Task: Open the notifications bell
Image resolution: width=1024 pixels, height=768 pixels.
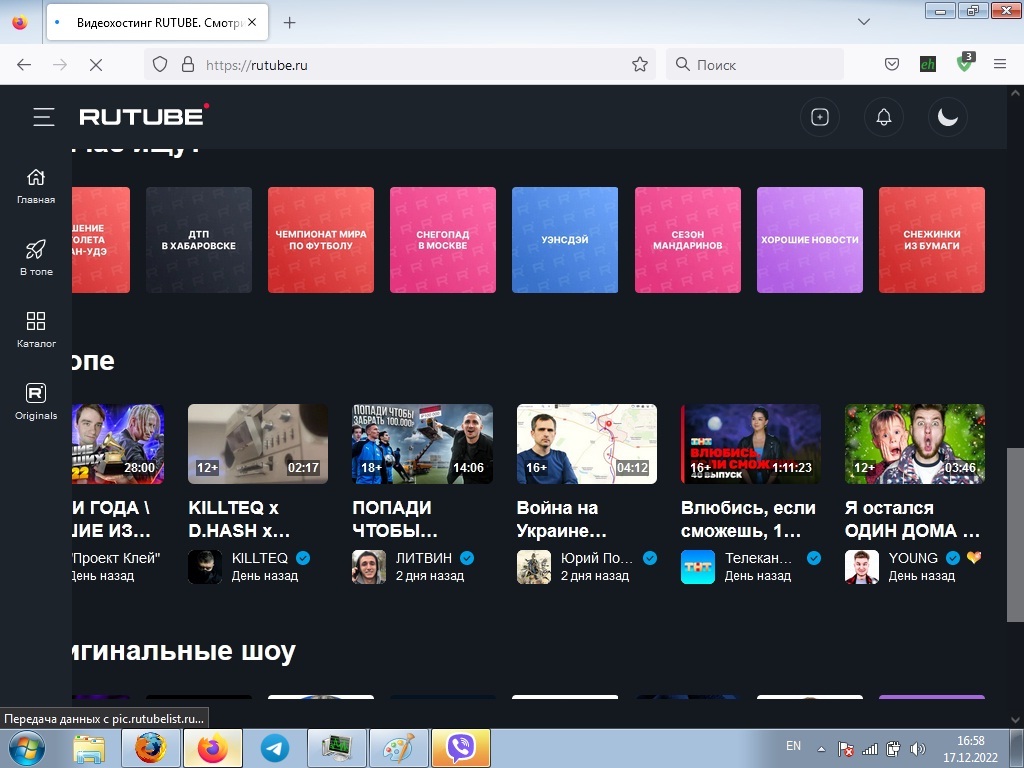Action: (x=884, y=117)
